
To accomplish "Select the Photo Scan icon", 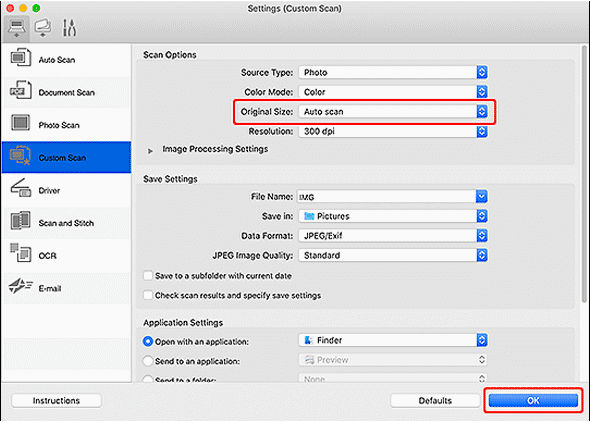I will coord(20,123).
